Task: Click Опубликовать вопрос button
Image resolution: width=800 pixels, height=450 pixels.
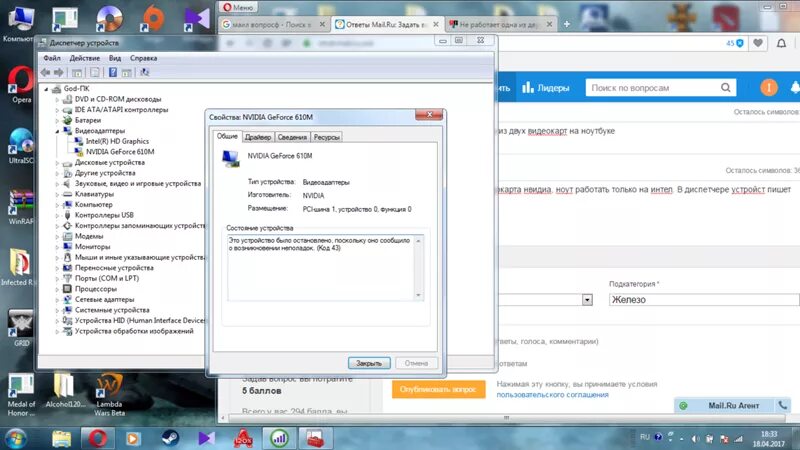Action: click(x=438, y=389)
